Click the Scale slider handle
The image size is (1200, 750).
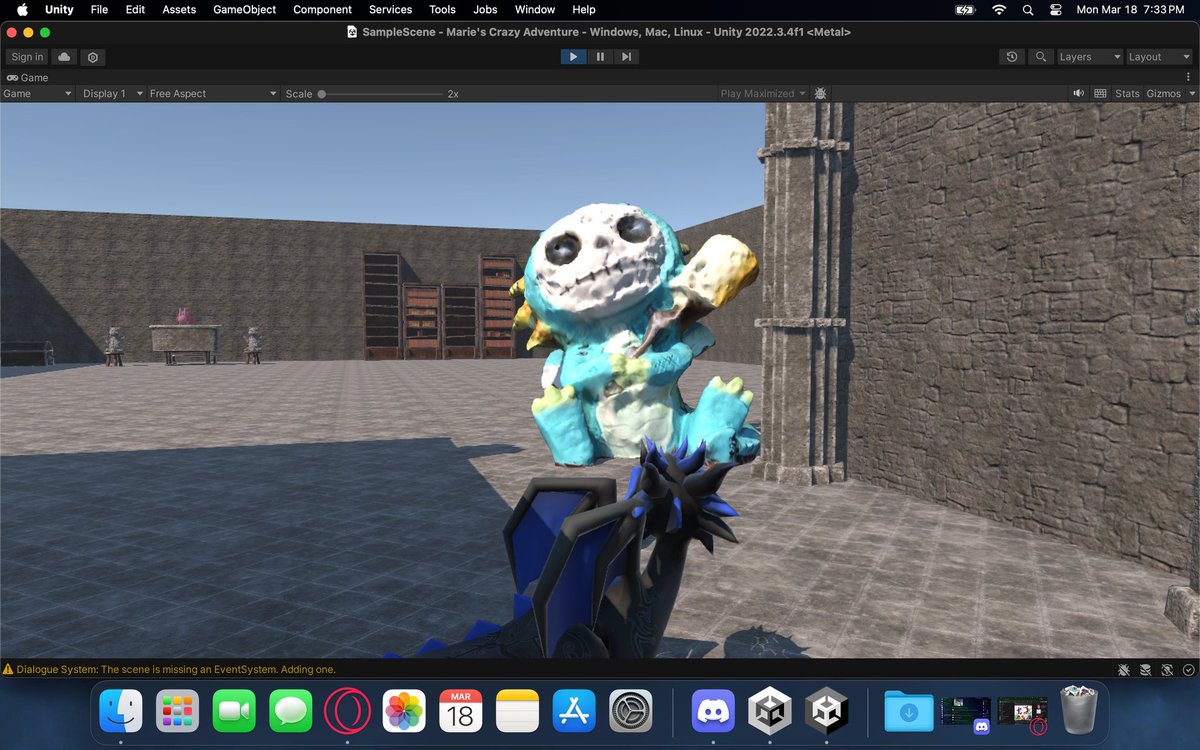(x=322, y=94)
